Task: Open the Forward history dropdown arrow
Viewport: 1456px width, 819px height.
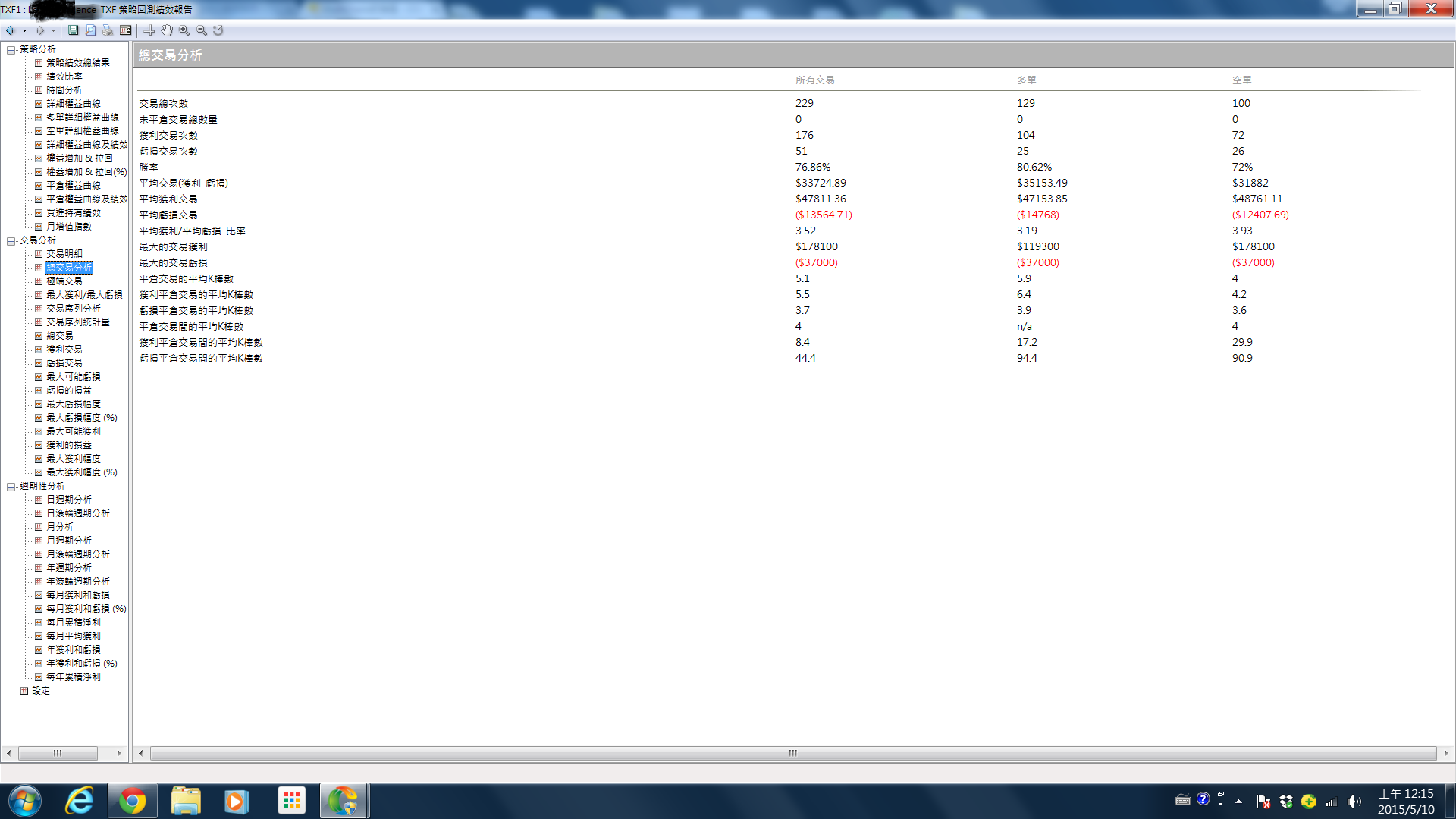Action: [x=53, y=30]
